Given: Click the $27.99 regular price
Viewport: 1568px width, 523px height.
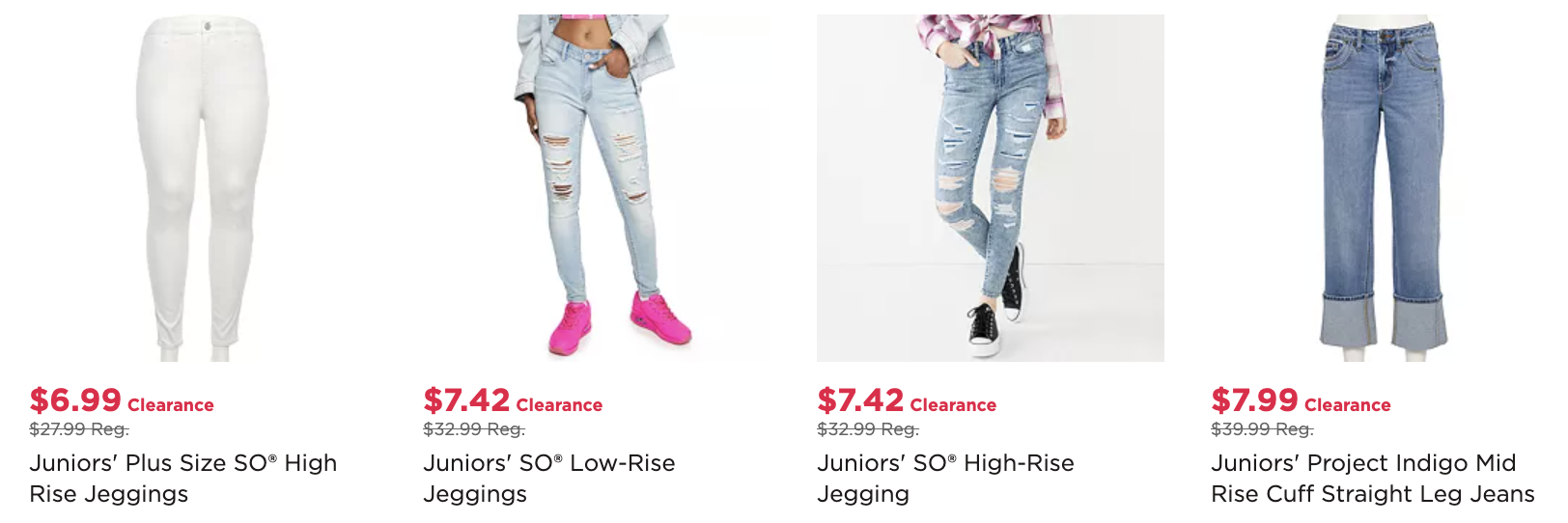Looking at the screenshot, I should tap(79, 429).
